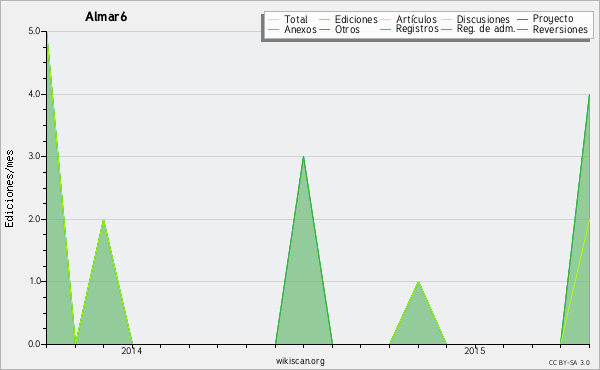Click the 3.0 y-axis value
Viewport: 600px width, 370px height.
pos(34,156)
